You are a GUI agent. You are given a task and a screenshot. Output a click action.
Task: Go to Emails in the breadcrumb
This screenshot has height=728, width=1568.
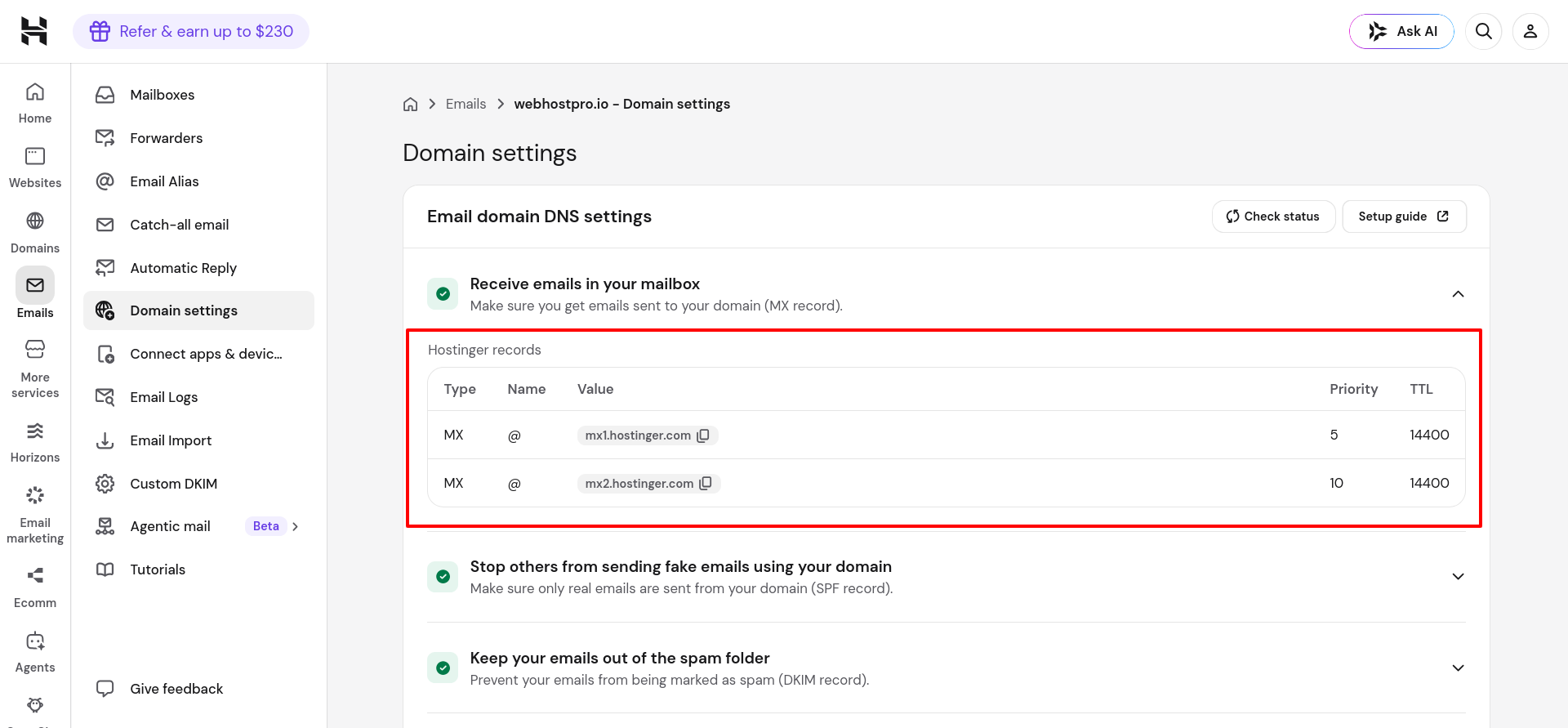coord(465,104)
